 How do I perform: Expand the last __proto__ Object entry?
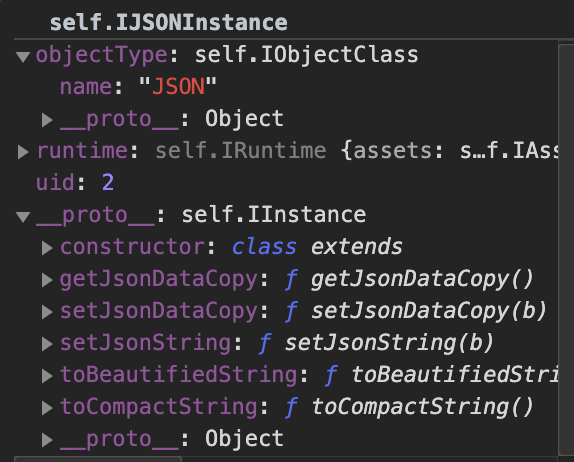47,440
